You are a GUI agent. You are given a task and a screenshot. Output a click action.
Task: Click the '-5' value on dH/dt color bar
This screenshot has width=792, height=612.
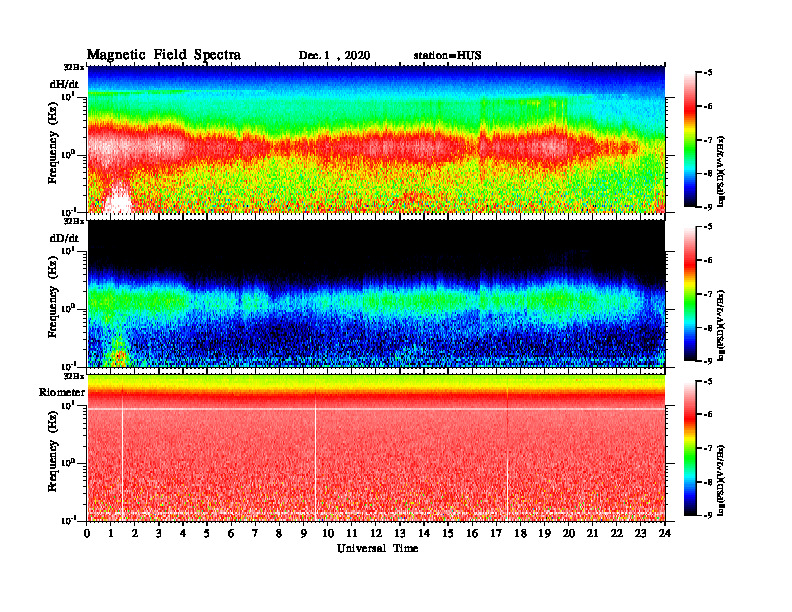click(x=708, y=73)
